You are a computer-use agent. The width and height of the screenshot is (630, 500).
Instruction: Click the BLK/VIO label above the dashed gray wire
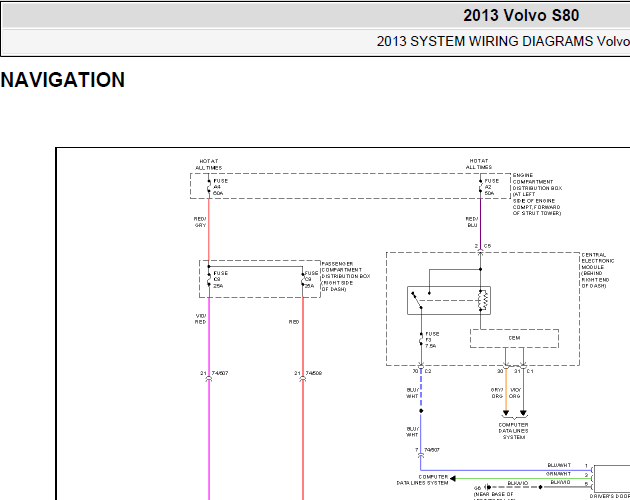(518, 483)
